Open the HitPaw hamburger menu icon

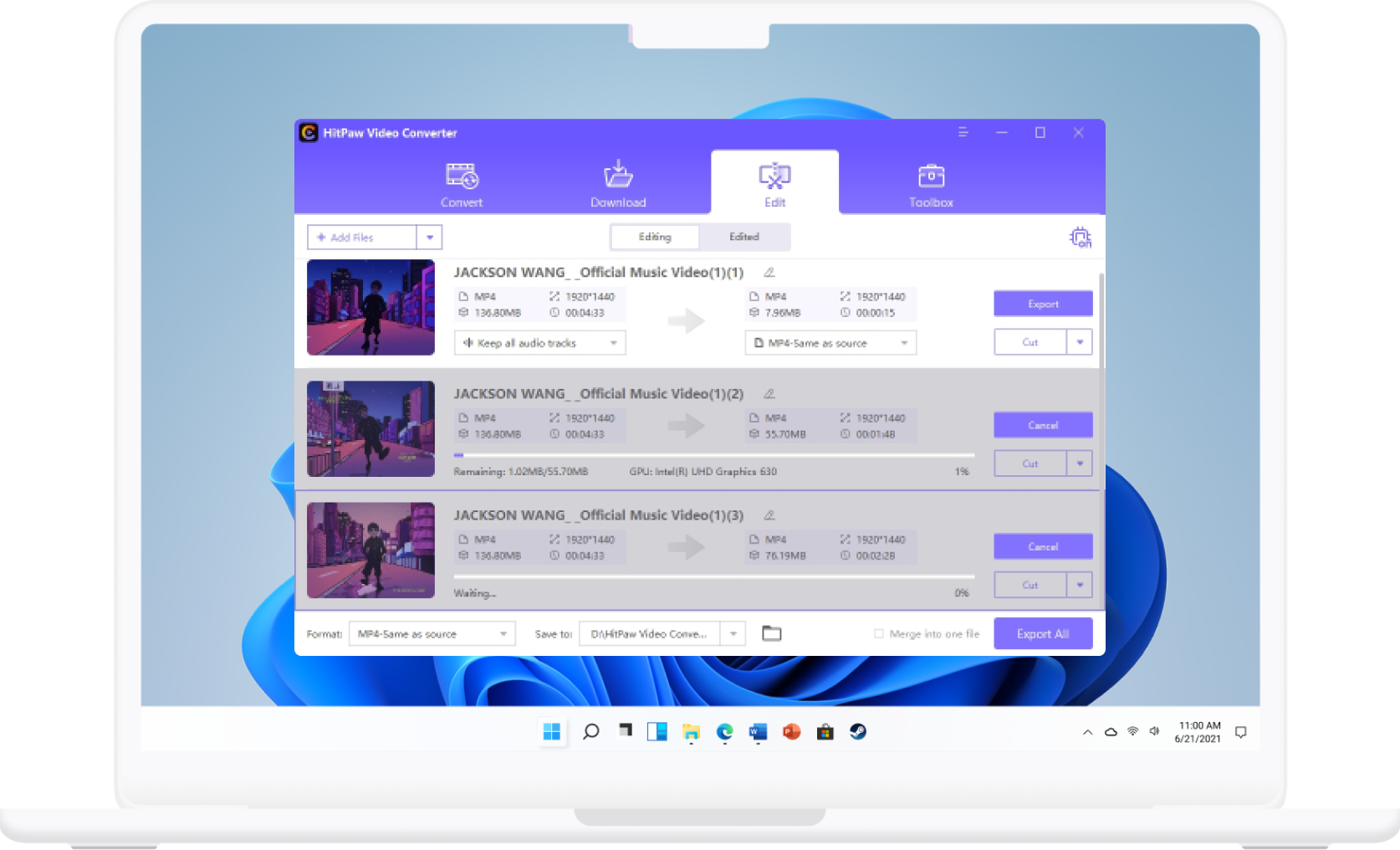[963, 132]
